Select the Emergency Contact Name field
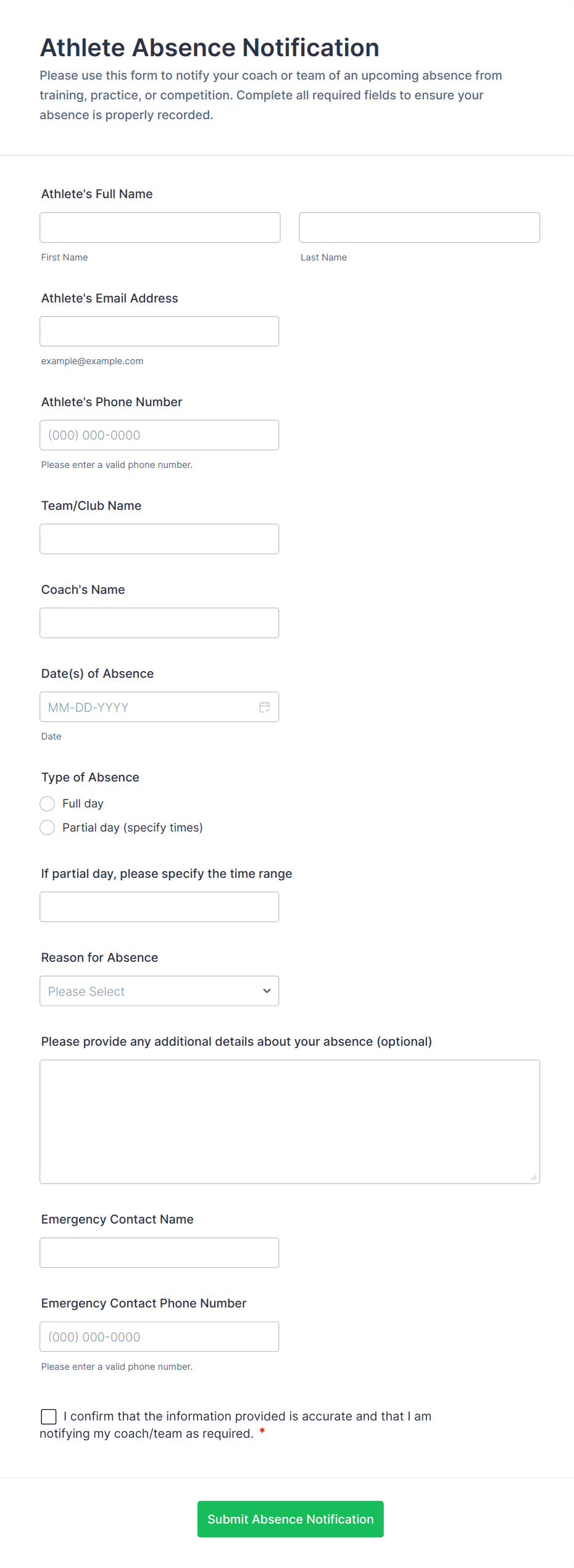The height and width of the screenshot is (1568, 574). click(159, 1253)
